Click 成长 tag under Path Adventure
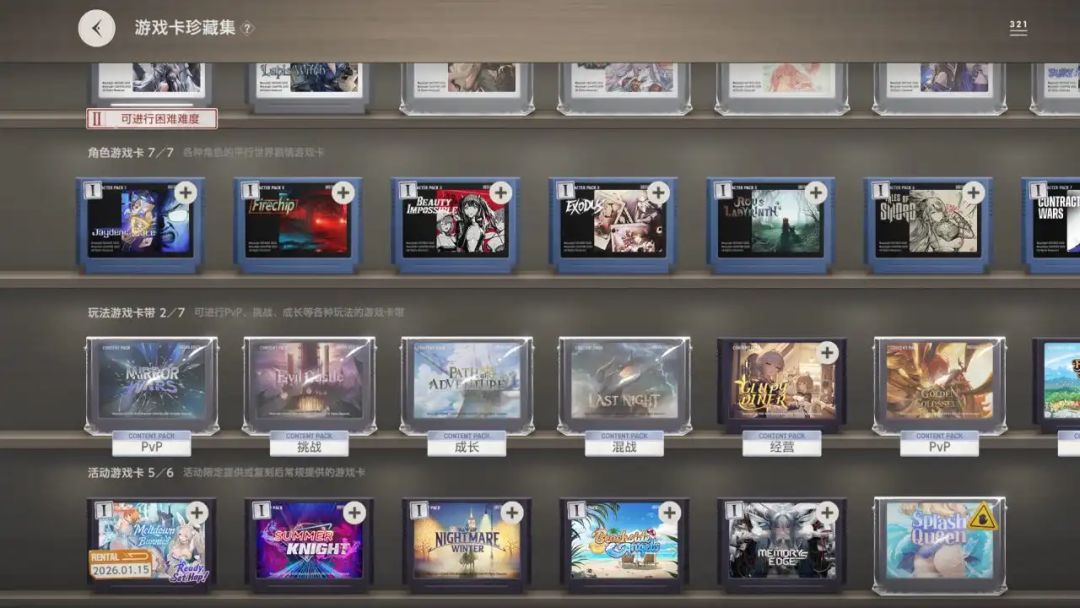Image resolution: width=1080 pixels, height=608 pixels. pyautogui.click(x=467, y=443)
